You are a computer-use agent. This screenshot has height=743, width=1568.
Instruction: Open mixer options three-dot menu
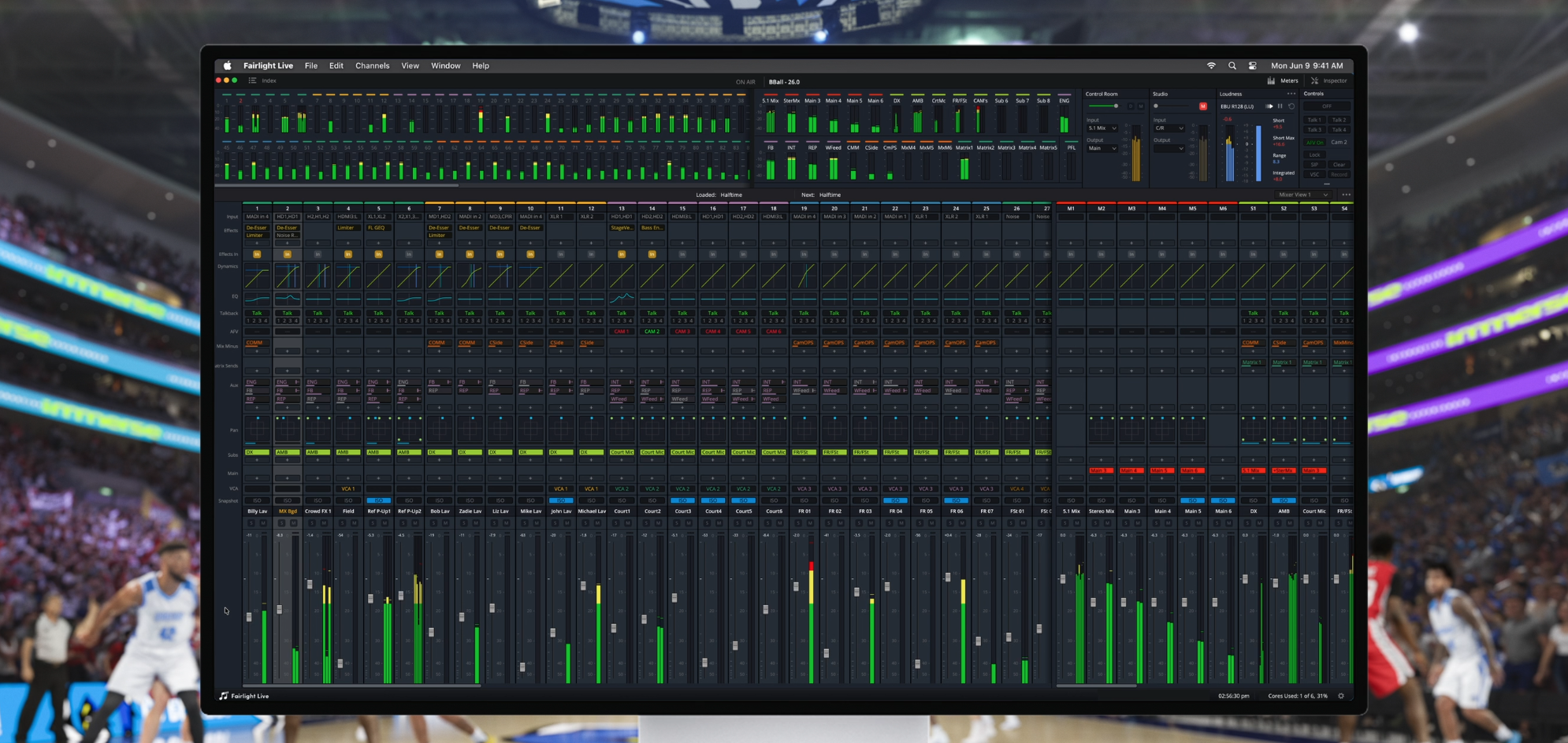click(x=1346, y=195)
